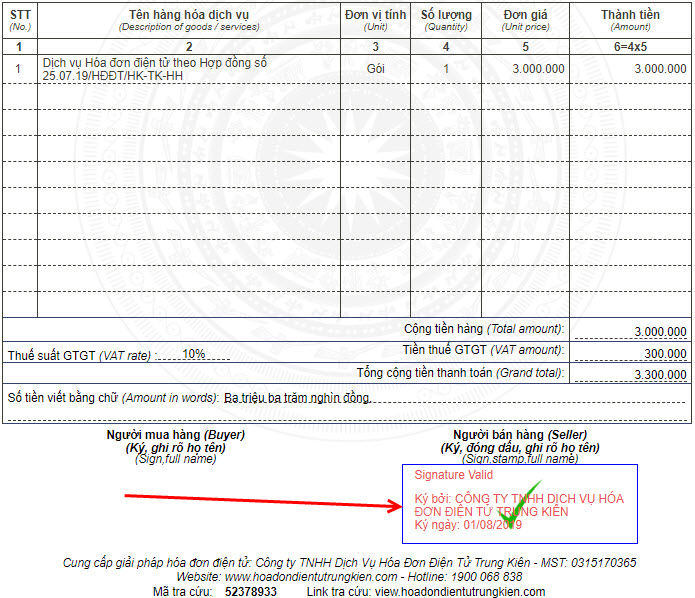Viewport: 695px width, 598px height.
Task: Click the hotline number 1900 068 838
Action: click(x=484, y=577)
